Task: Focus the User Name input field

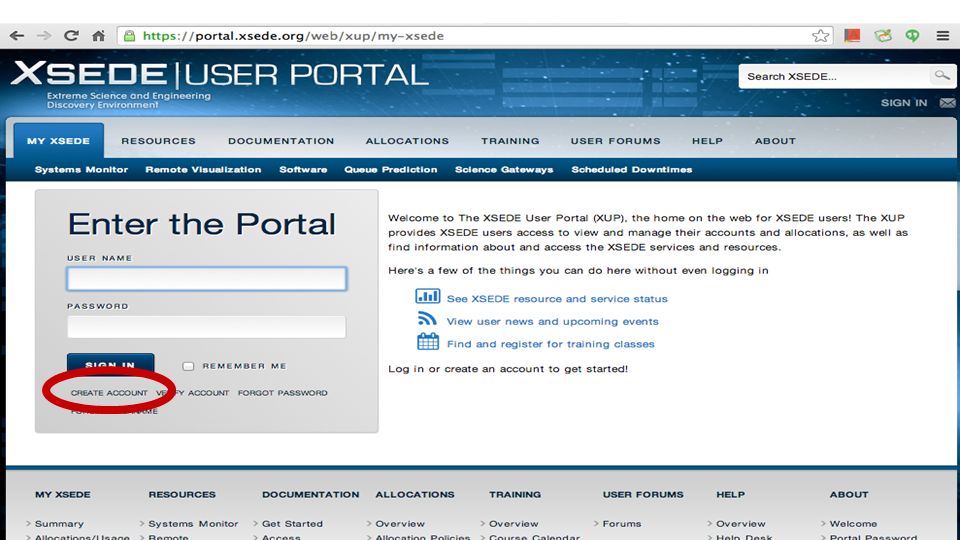Action: click(207, 279)
